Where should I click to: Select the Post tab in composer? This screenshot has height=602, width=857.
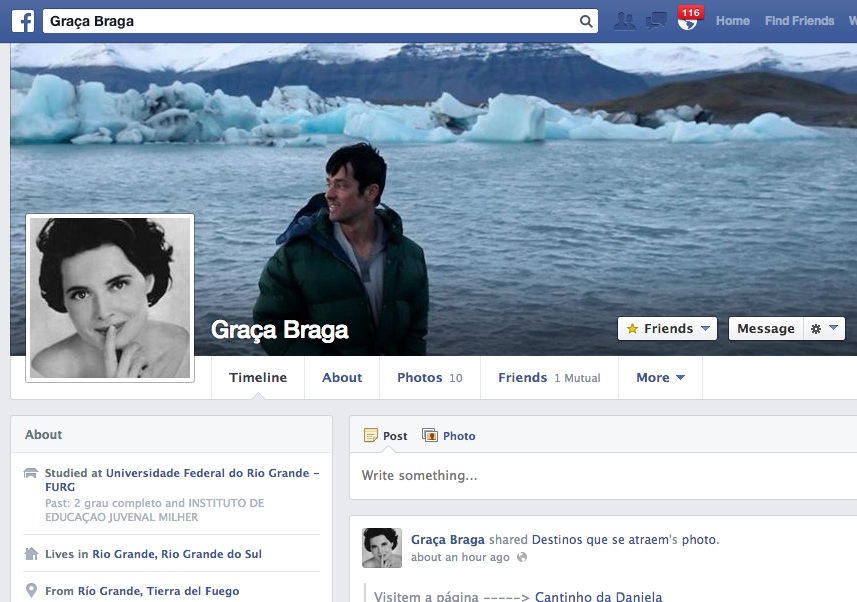(386, 436)
